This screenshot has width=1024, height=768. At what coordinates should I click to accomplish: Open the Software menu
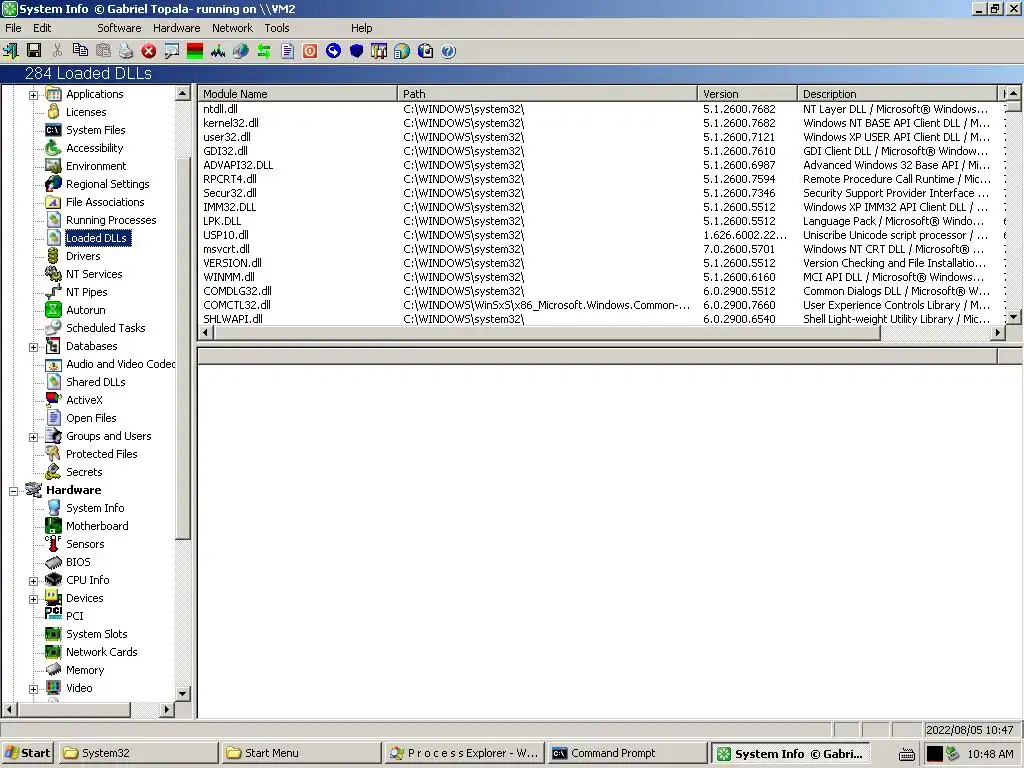click(119, 28)
